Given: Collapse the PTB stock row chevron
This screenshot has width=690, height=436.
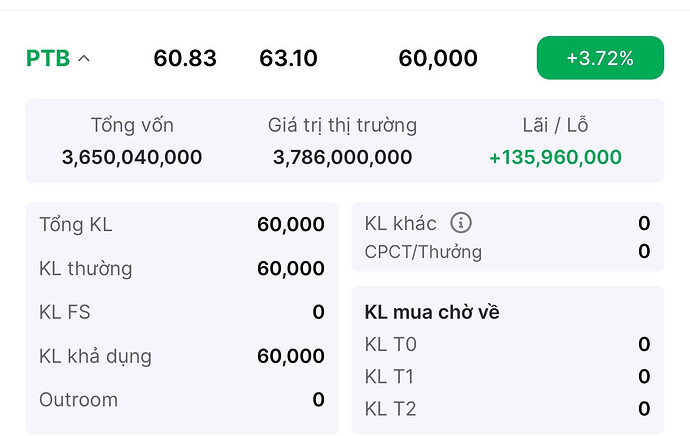Looking at the screenshot, I should click(84, 59).
